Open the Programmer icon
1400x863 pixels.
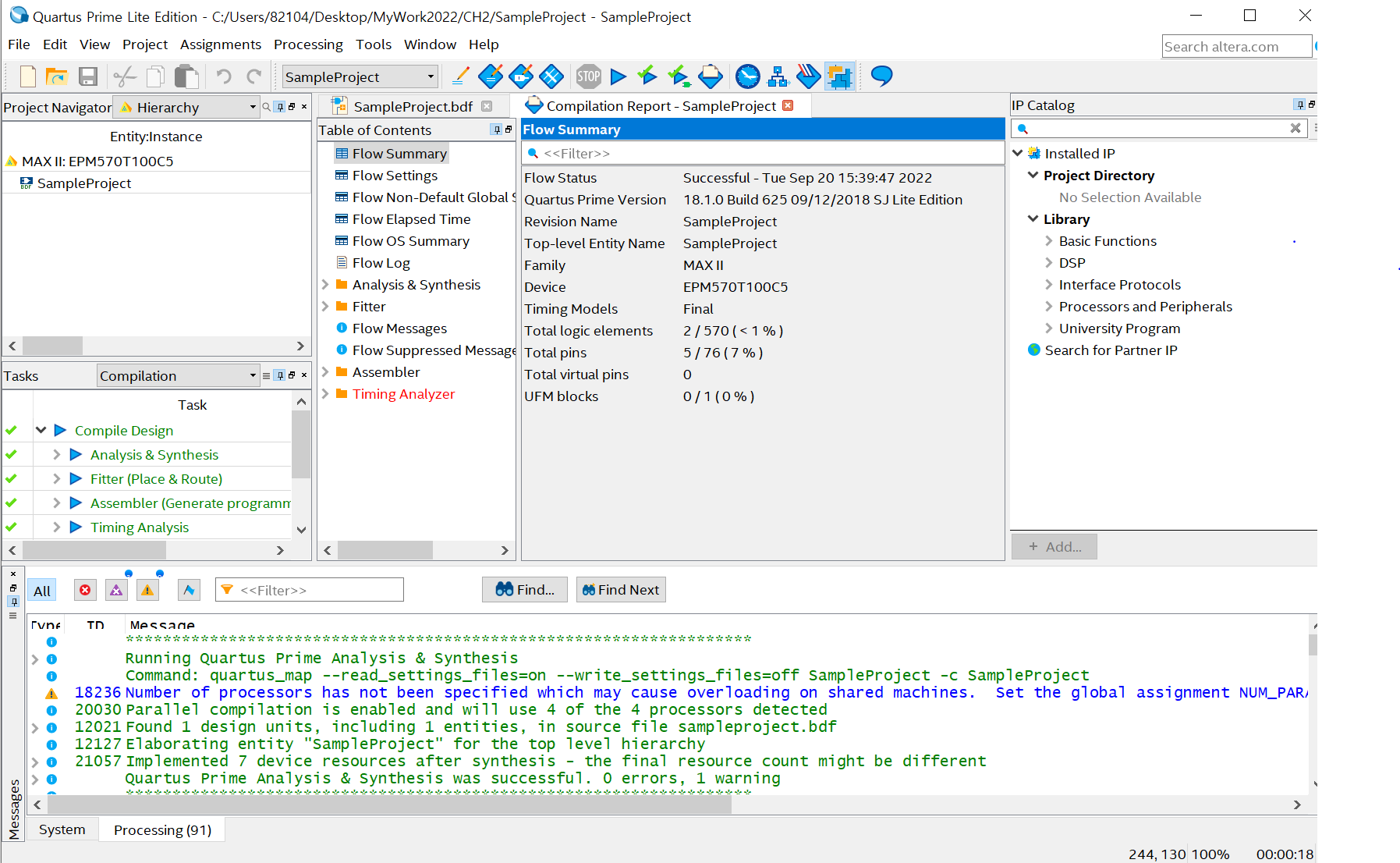coord(808,76)
